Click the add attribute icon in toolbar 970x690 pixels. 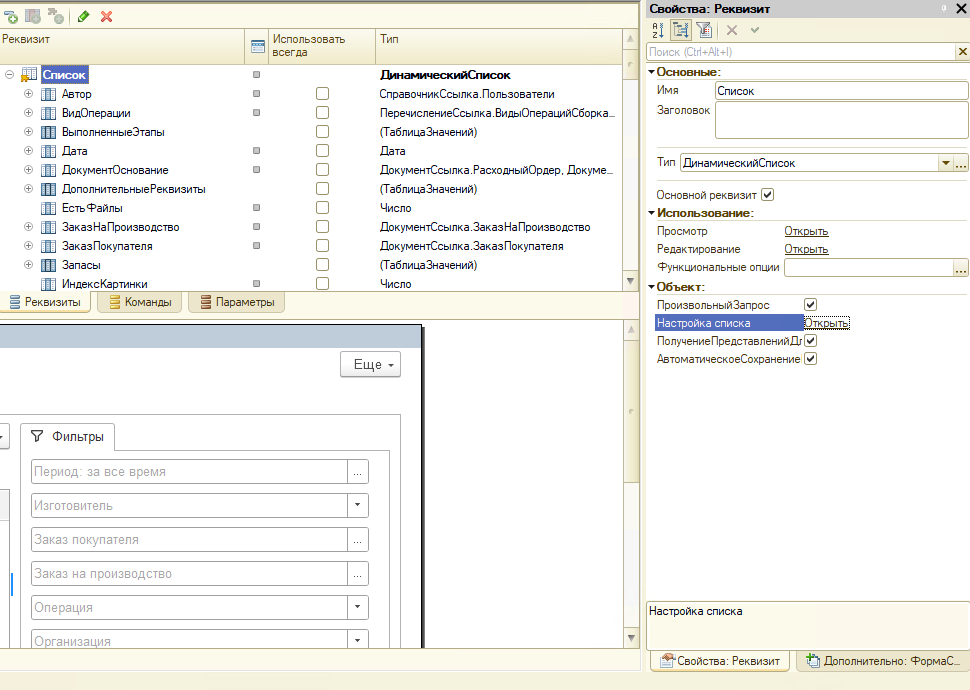(11, 17)
